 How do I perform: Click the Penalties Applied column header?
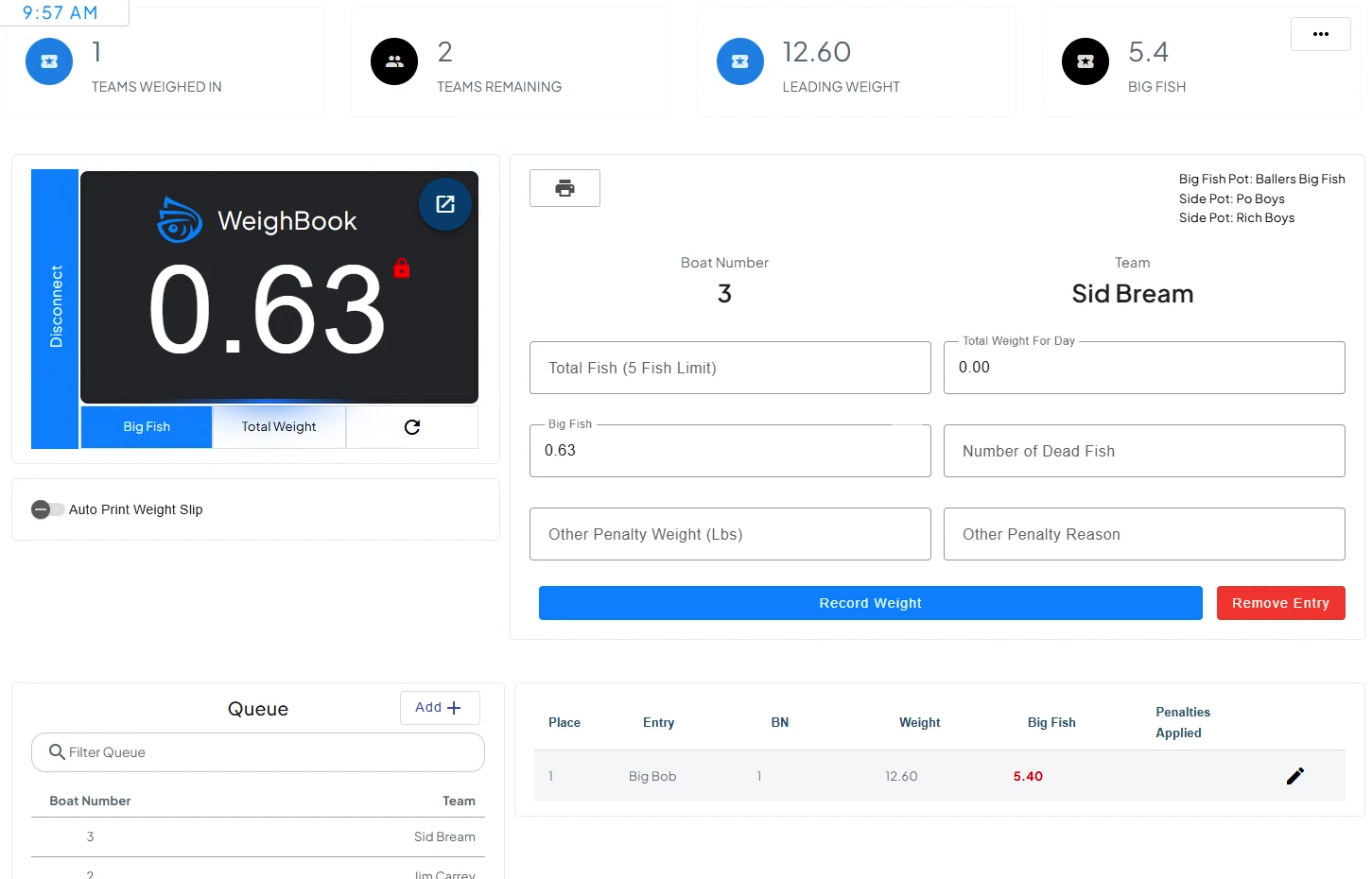1183,722
